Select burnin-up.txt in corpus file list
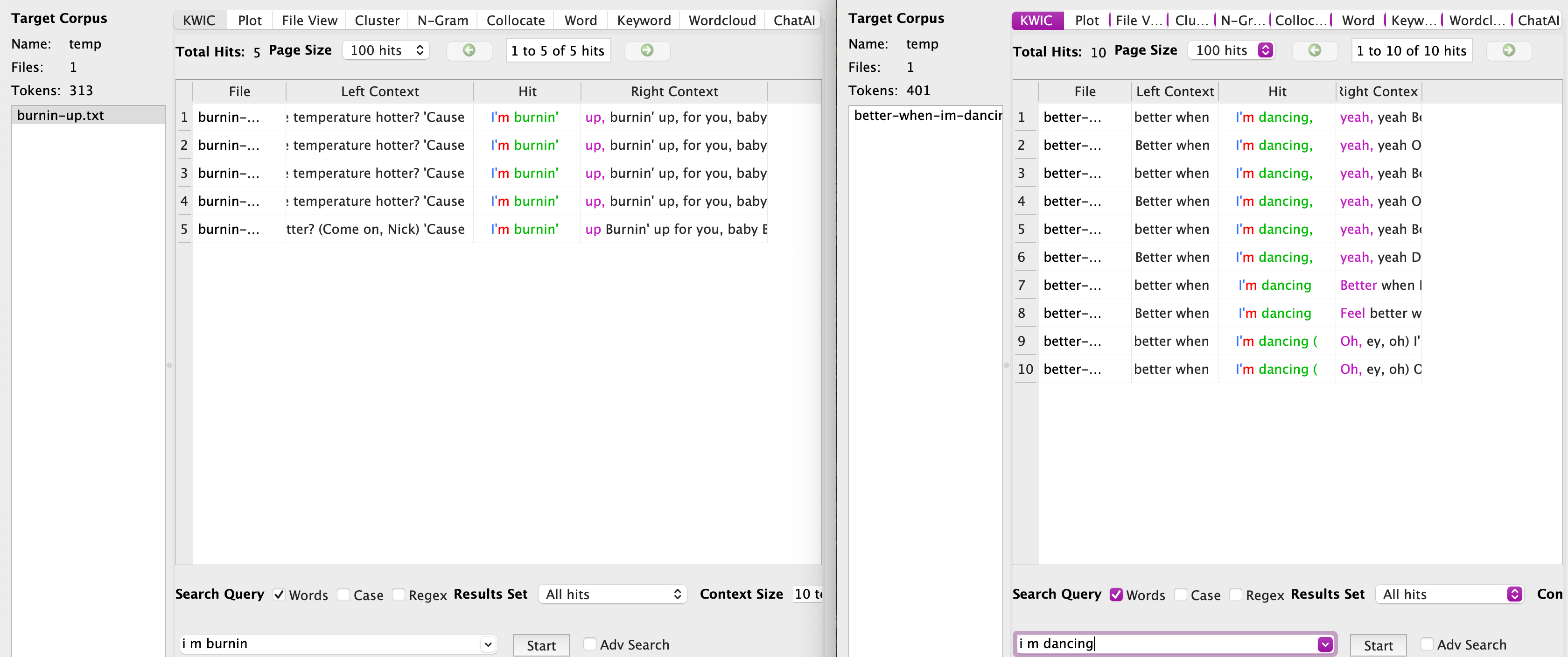The height and width of the screenshot is (657, 1568). pyautogui.click(x=61, y=116)
